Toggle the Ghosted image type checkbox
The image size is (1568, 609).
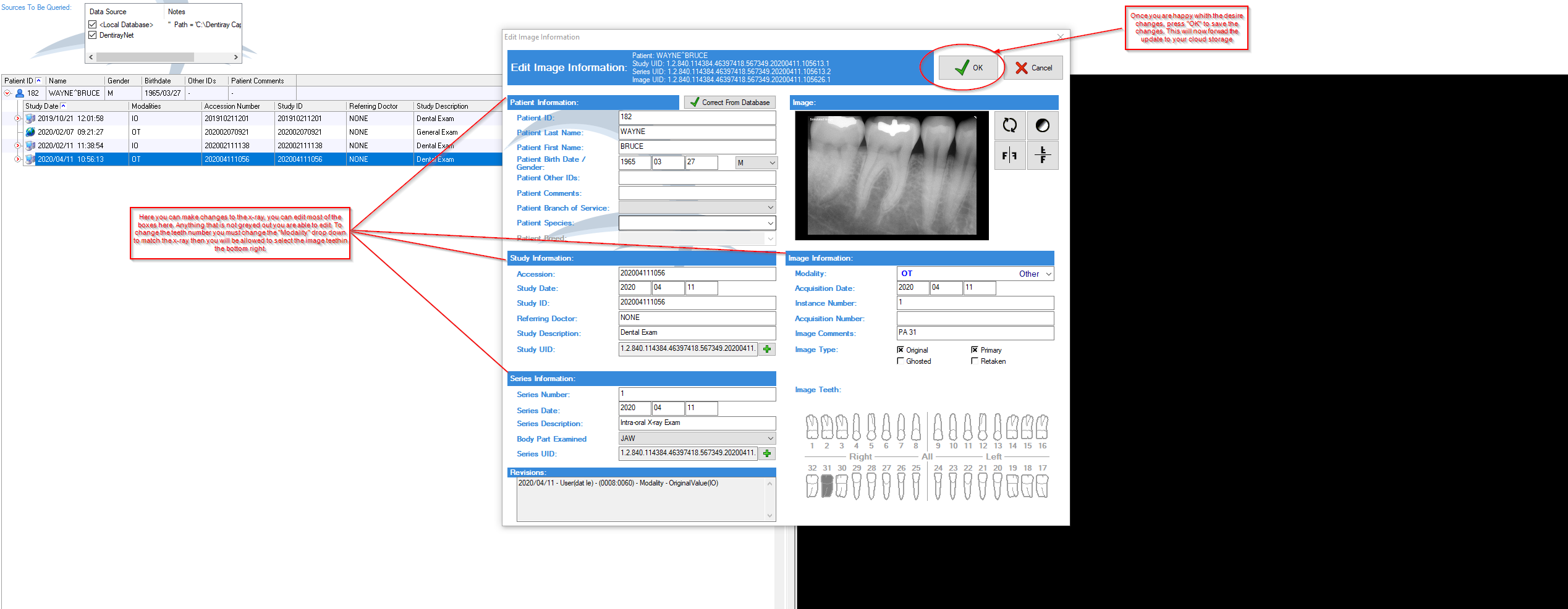point(901,361)
